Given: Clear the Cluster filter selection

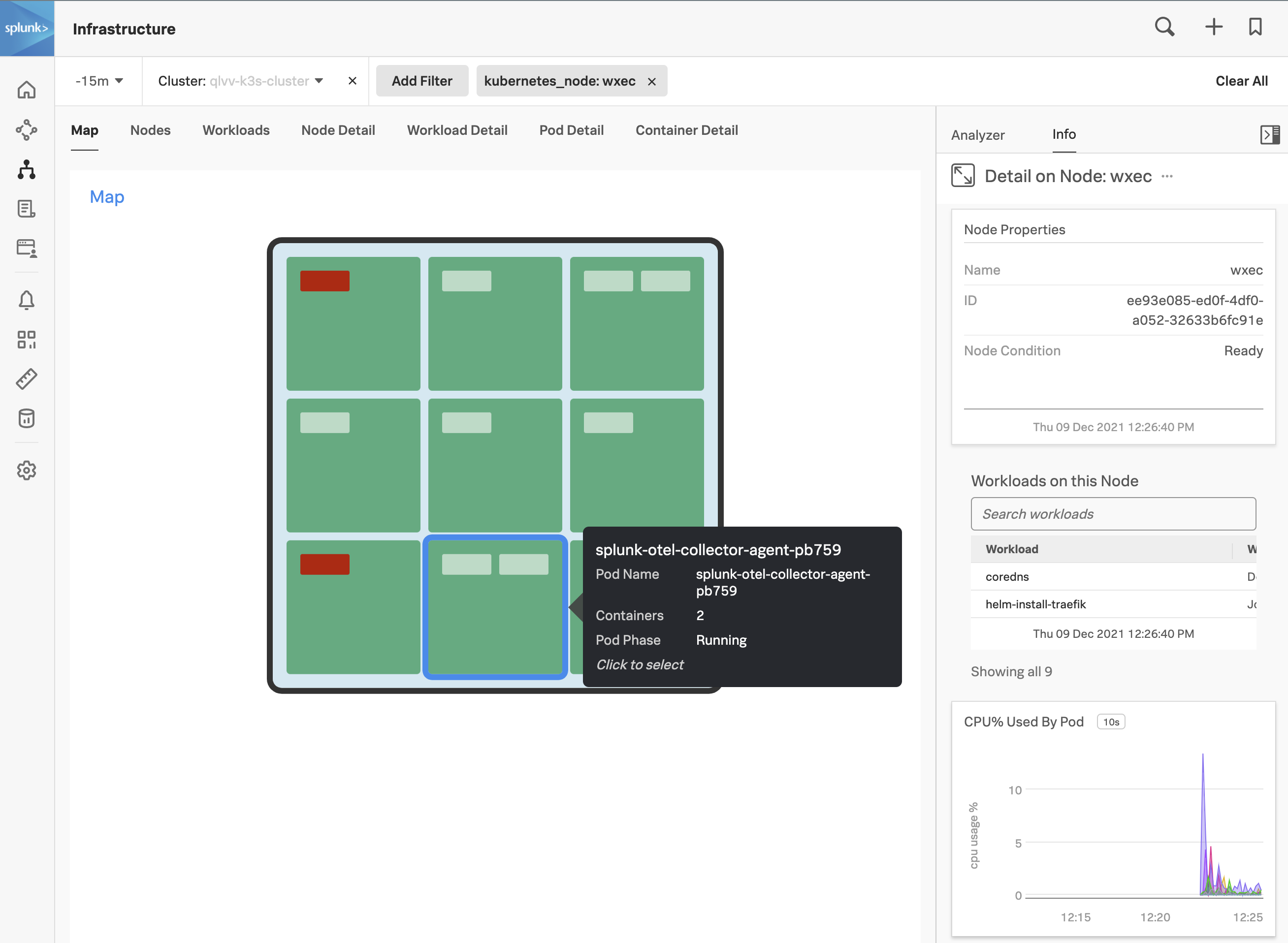Looking at the screenshot, I should coord(352,81).
